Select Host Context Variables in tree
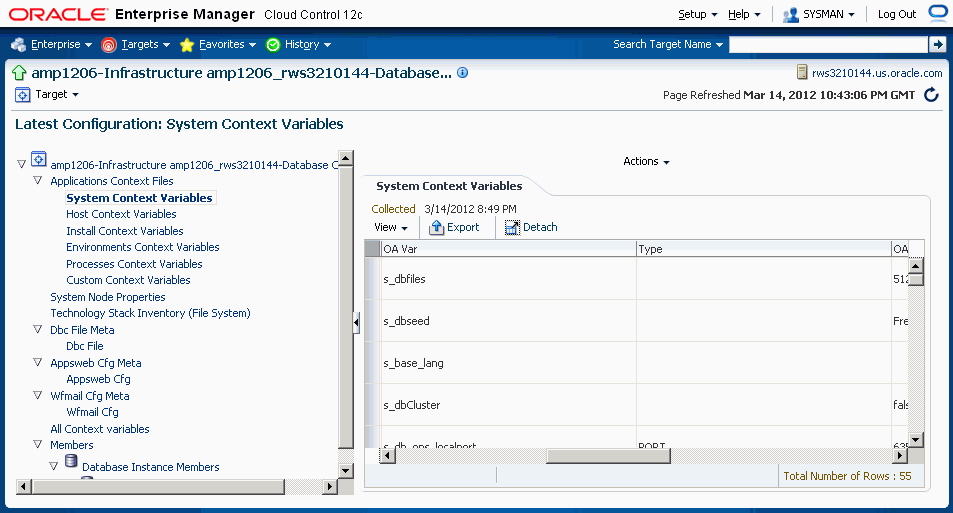The image size is (953, 513). click(121, 214)
